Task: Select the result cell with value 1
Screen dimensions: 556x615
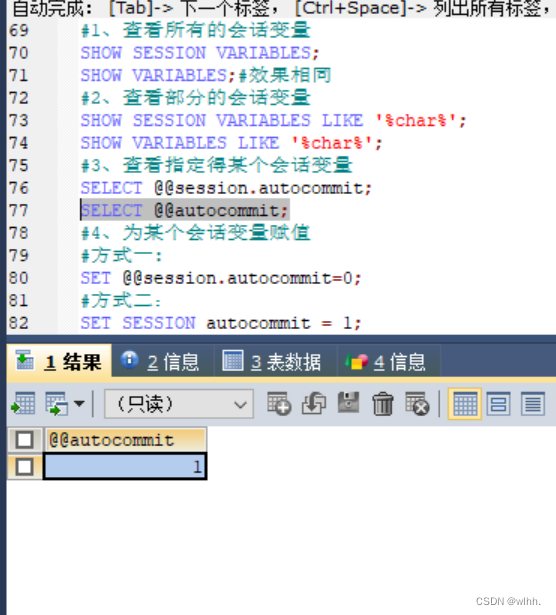Action: coord(125,466)
